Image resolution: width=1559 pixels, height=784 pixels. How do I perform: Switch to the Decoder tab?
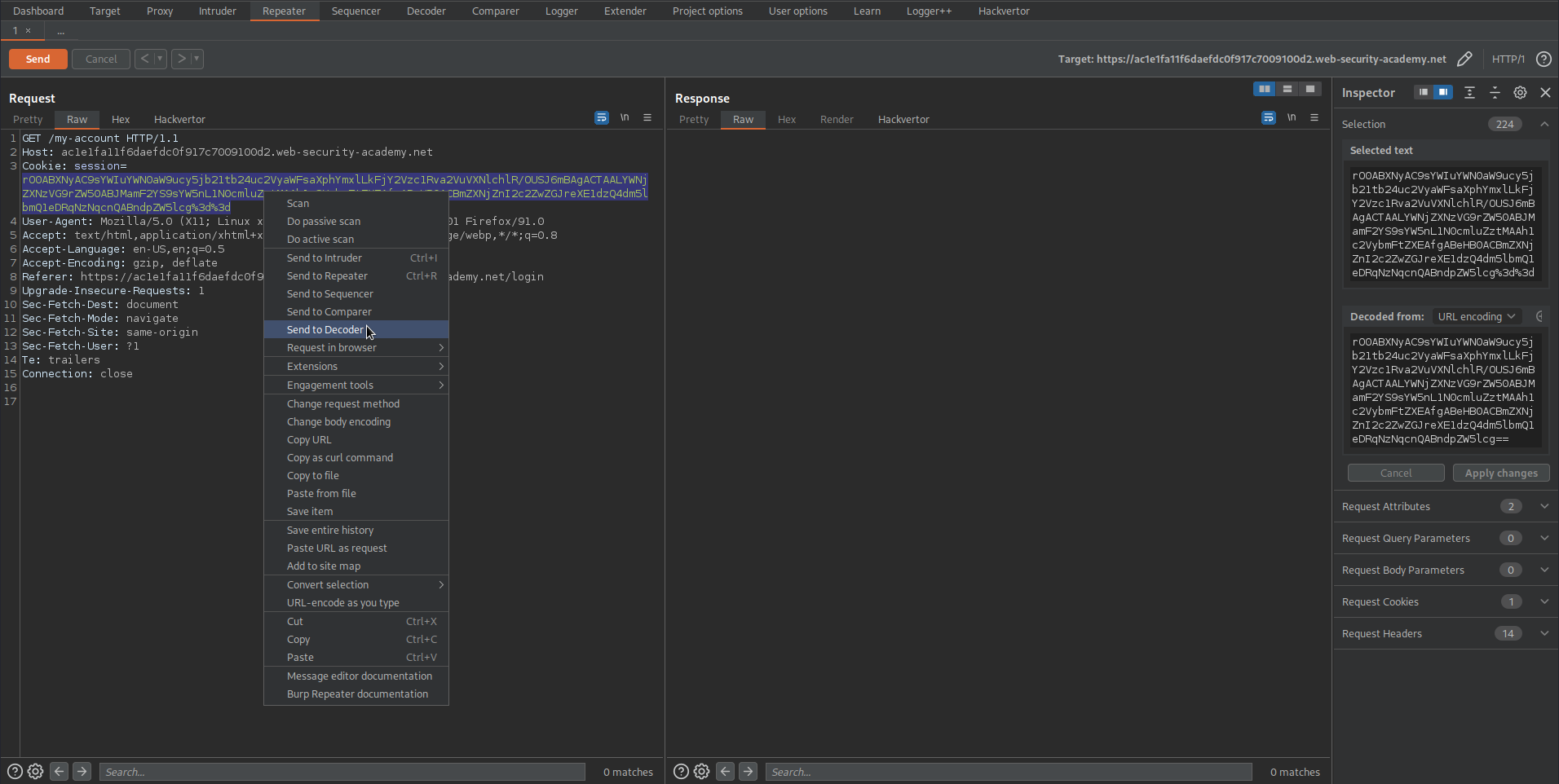[426, 11]
